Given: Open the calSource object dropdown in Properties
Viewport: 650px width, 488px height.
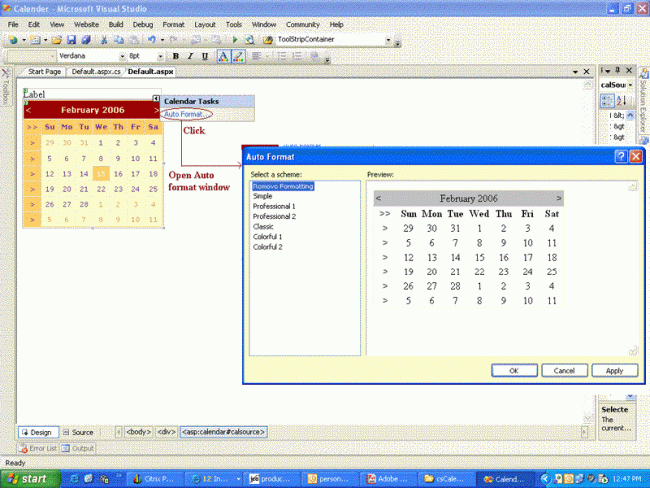Looking at the screenshot, I should coord(631,85).
